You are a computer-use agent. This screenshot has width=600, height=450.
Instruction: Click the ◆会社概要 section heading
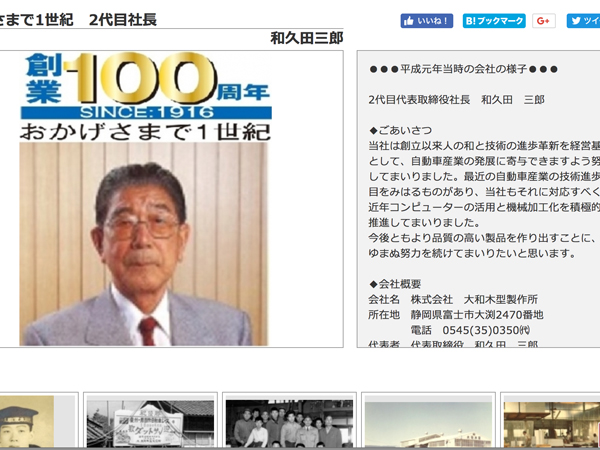(395, 284)
